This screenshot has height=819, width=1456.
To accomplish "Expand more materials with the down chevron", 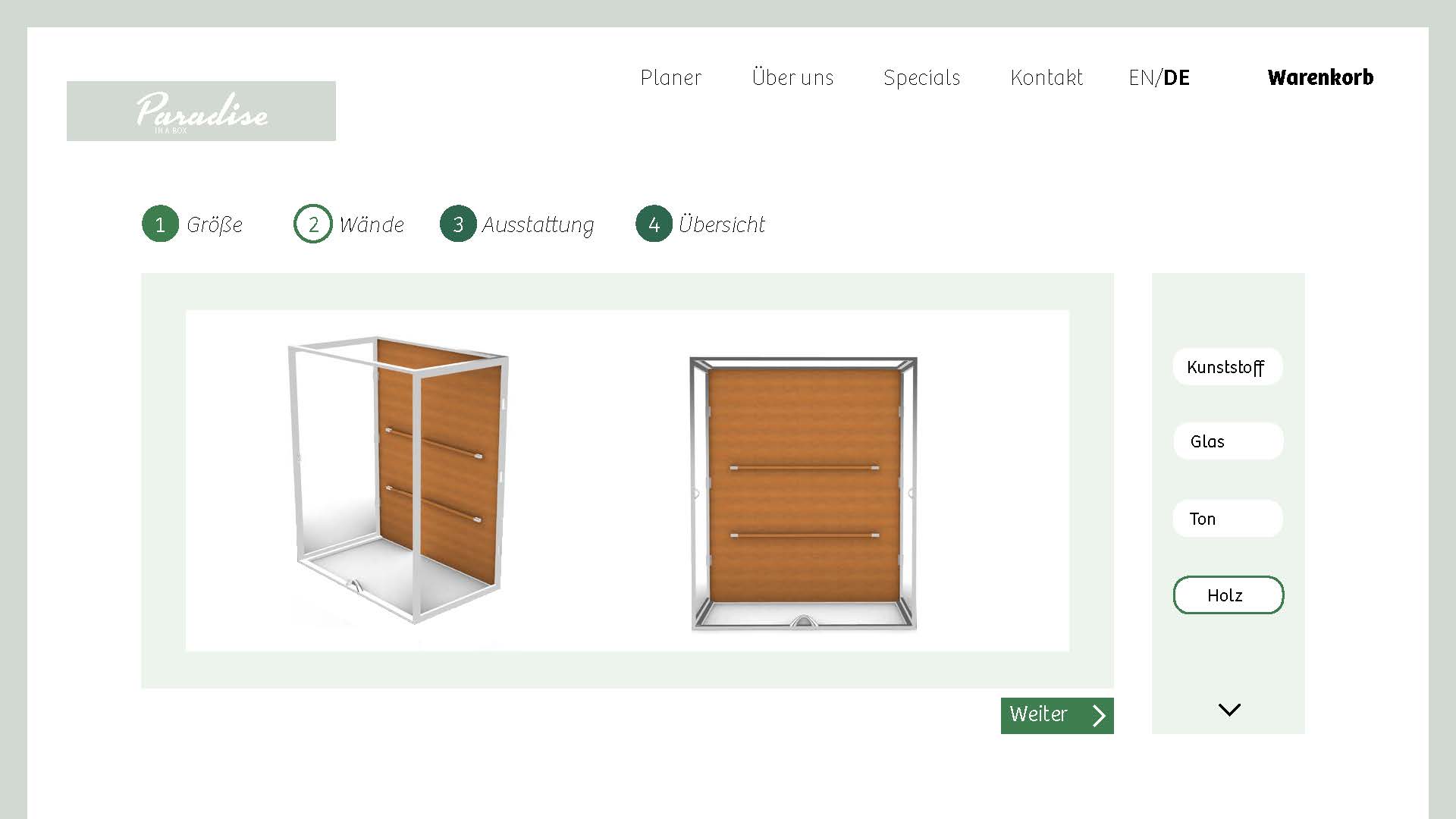I will (1228, 710).
